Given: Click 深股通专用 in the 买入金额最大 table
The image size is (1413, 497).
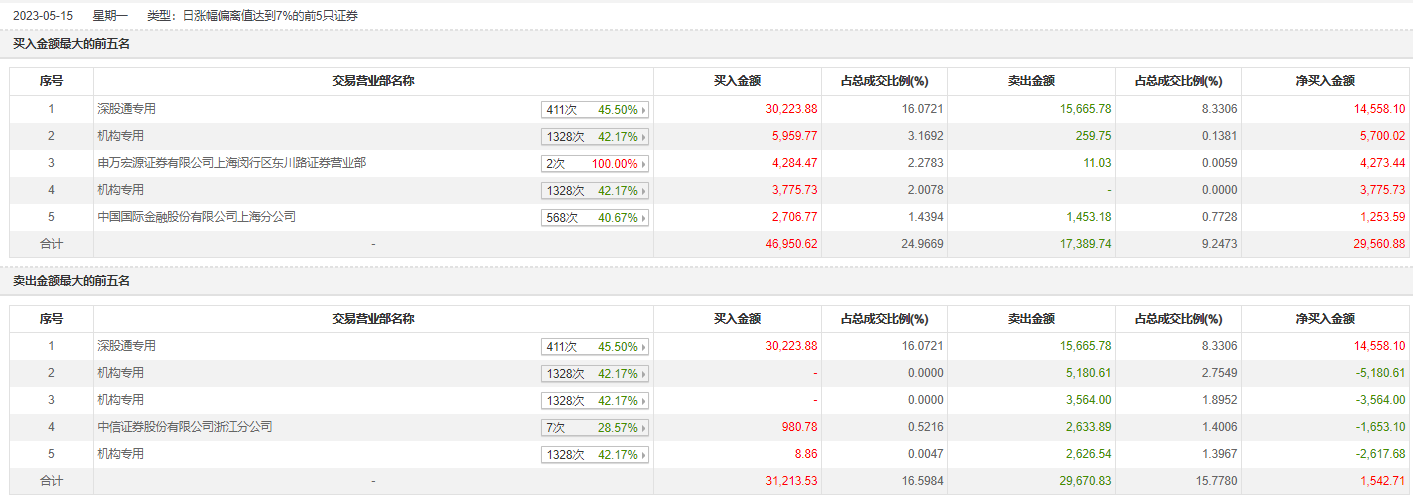Looking at the screenshot, I should [x=126, y=109].
